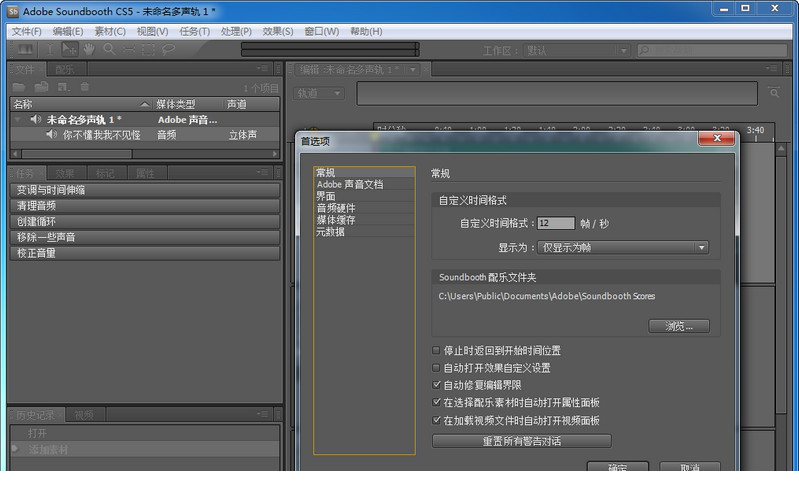Switch to the 标记 panel tab
The image size is (799, 489).
[x=105, y=174]
